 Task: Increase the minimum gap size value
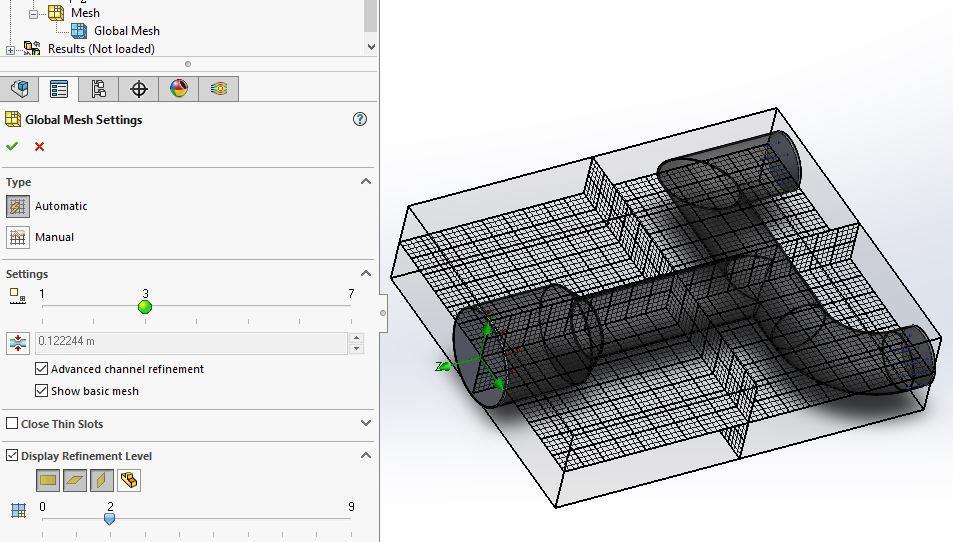356,338
